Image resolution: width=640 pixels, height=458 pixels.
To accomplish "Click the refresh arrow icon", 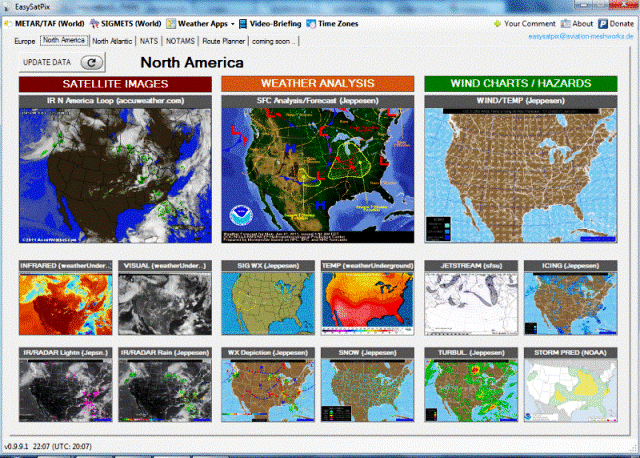I will pos(91,62).
